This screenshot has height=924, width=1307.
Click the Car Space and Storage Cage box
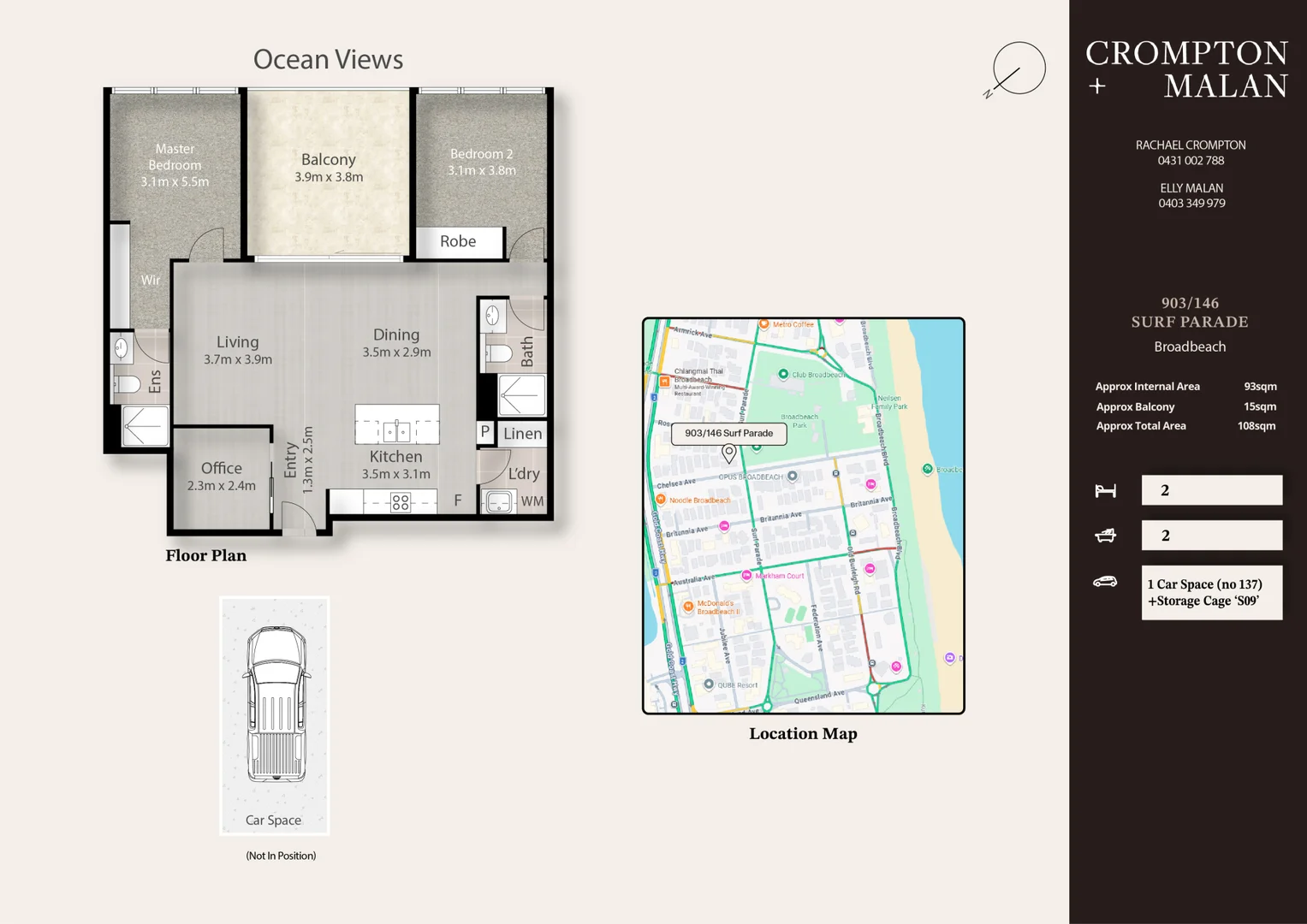(x=1211, y=592)
